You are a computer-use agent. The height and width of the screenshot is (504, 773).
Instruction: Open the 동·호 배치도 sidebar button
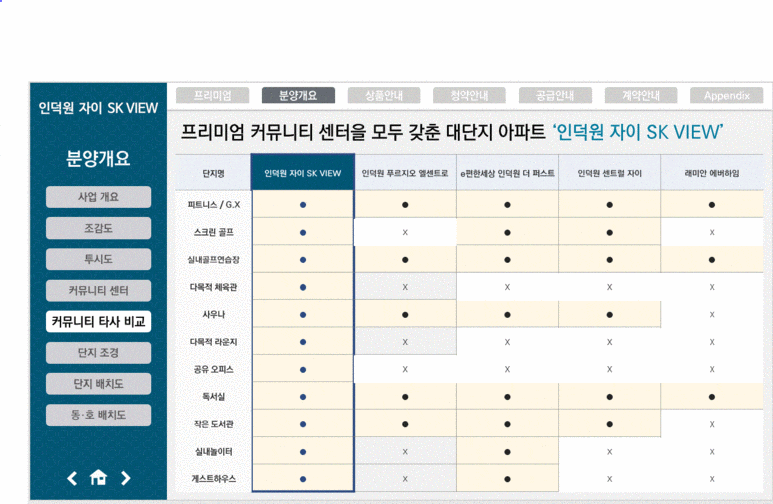(x=99, y=415)
